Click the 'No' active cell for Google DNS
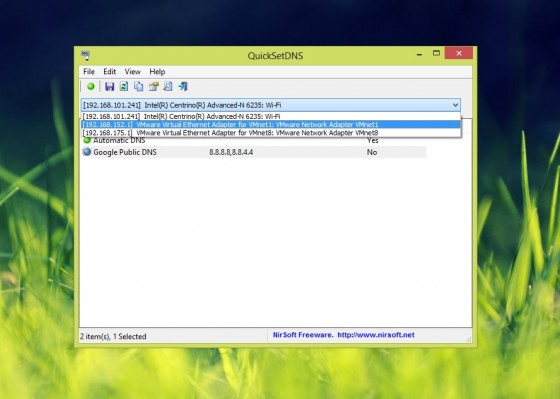Image resolution: width=560 pixels, height=399 pixels. click(372, 152)
